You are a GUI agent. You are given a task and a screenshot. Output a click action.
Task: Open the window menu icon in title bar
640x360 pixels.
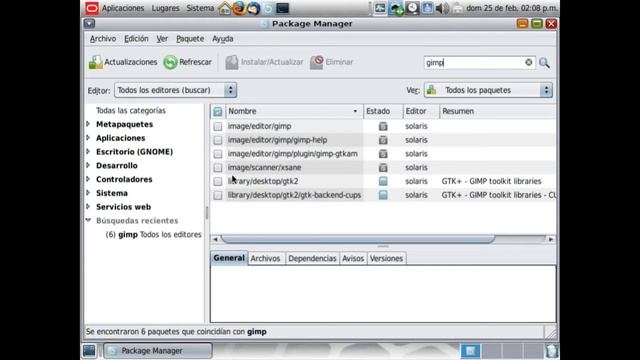89,24
